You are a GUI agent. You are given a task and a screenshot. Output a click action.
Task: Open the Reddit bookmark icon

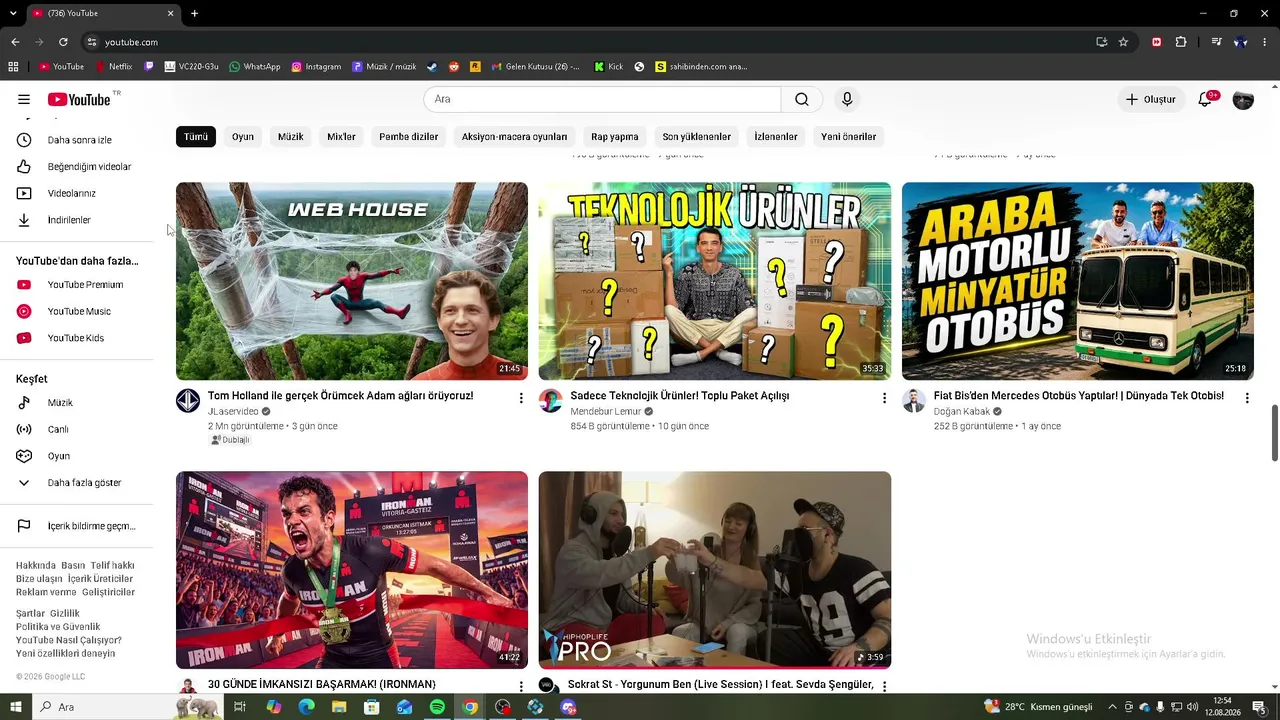pos(454,67)
